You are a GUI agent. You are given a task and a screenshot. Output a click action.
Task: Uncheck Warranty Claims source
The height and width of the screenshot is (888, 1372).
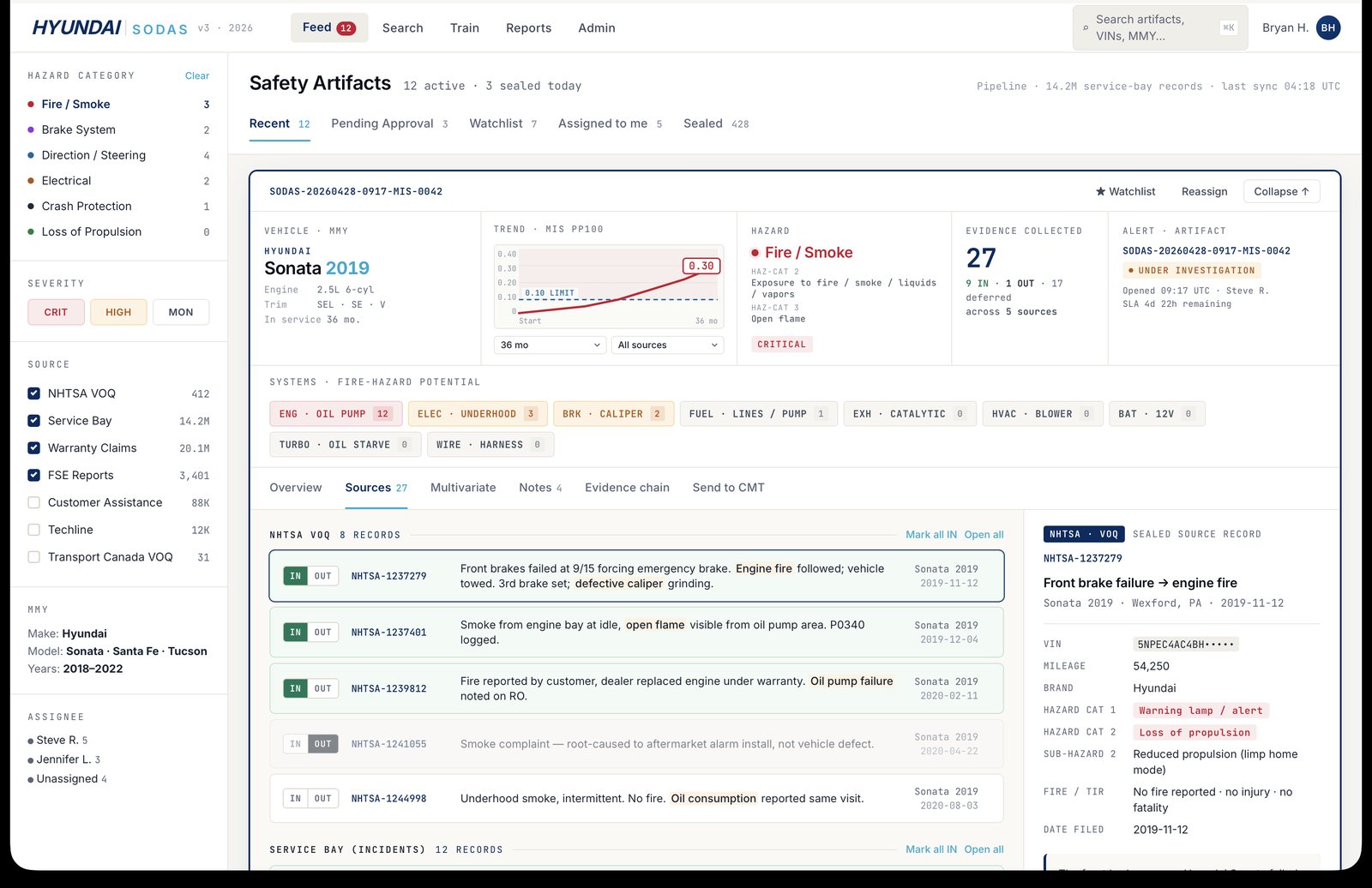pos(34,448)
